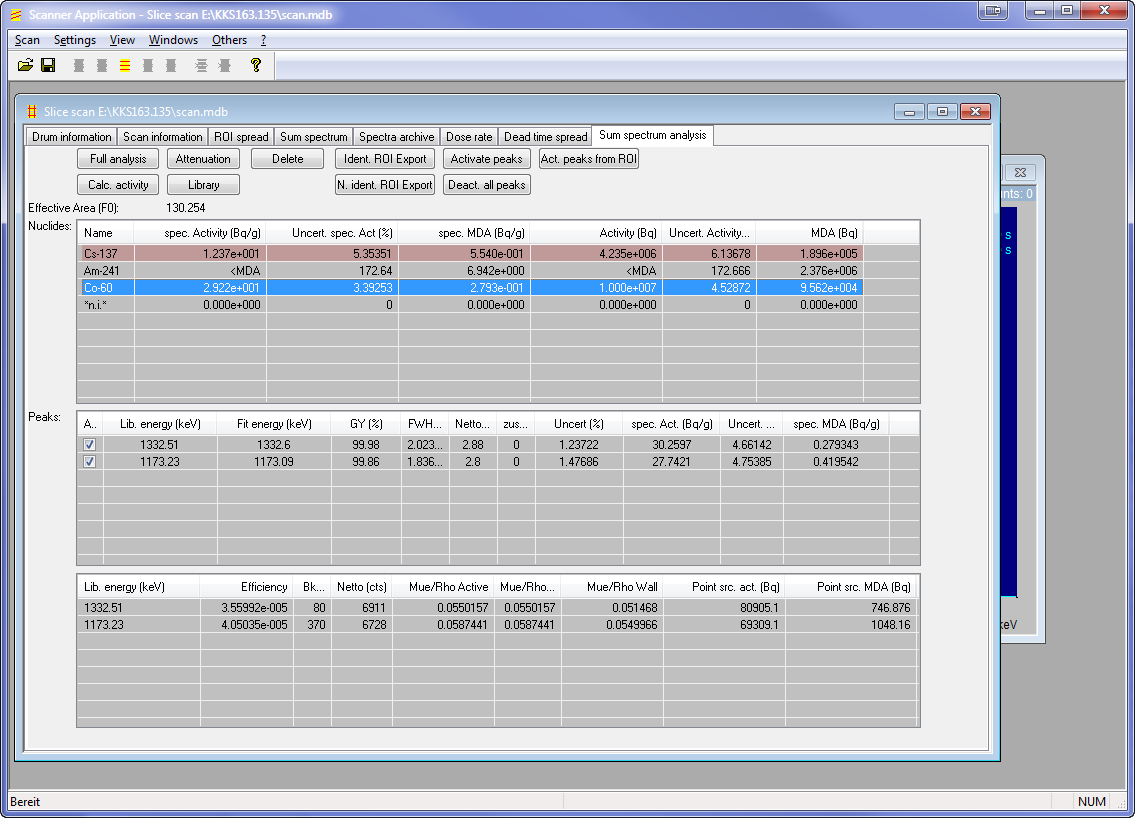
Task: Click the NUM indicator in status bar
Action: (1092, 801)
